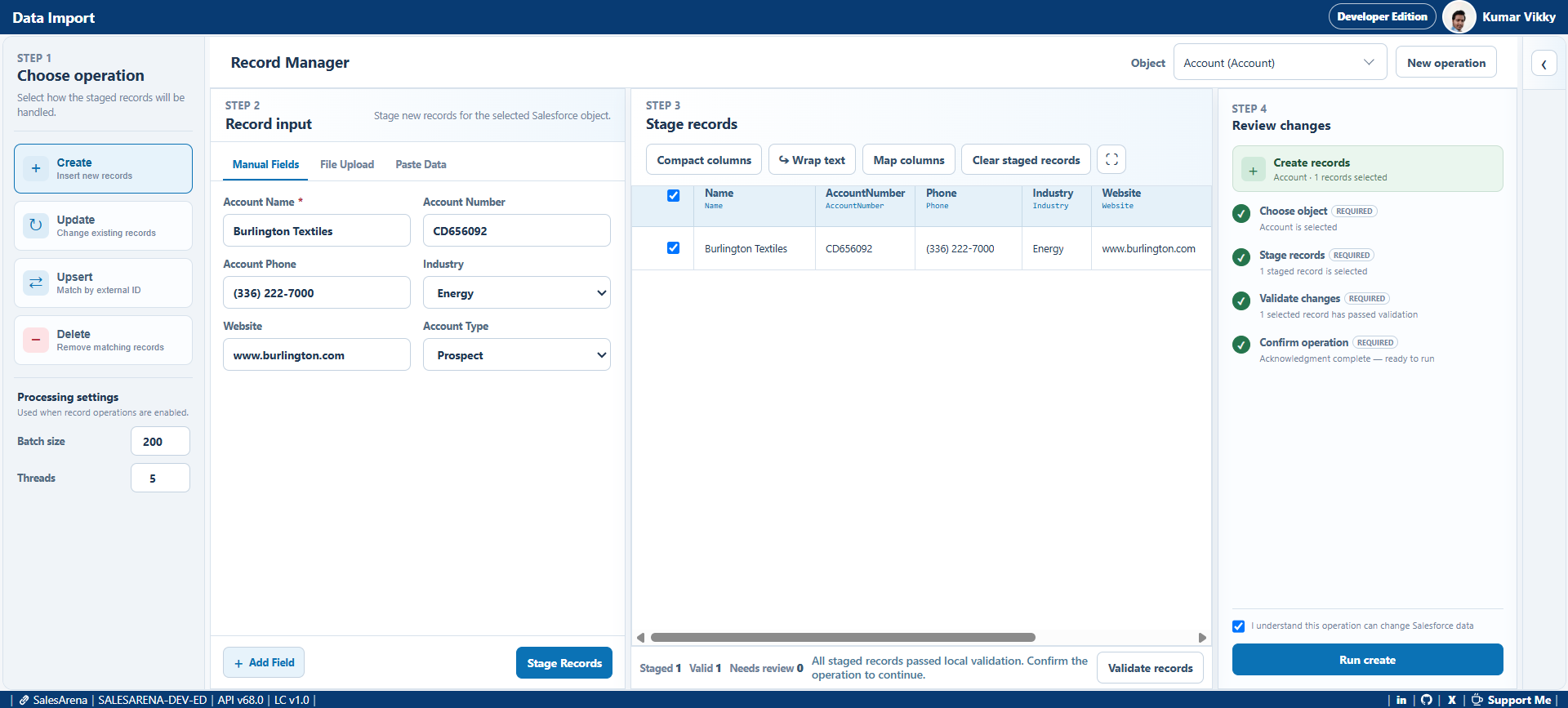Click the Compact columns button
The height and width of the screenshot is (708, 1568).
click(x=704, y=160)
